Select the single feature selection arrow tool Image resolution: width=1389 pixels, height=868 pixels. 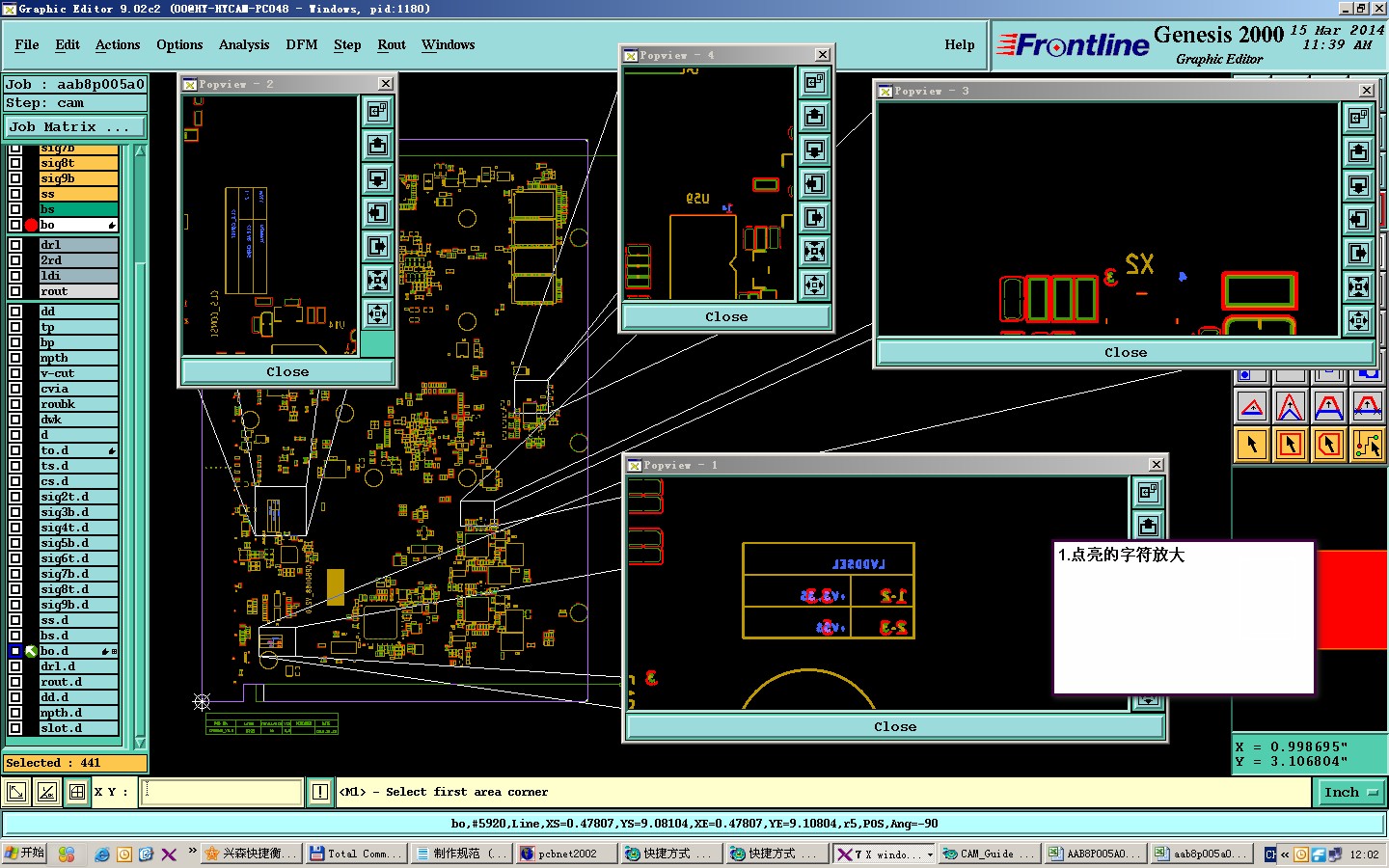pos(1252,445)
